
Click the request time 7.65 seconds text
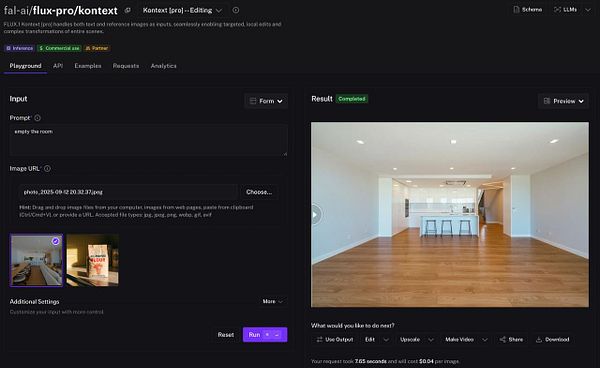coord(370,361)
